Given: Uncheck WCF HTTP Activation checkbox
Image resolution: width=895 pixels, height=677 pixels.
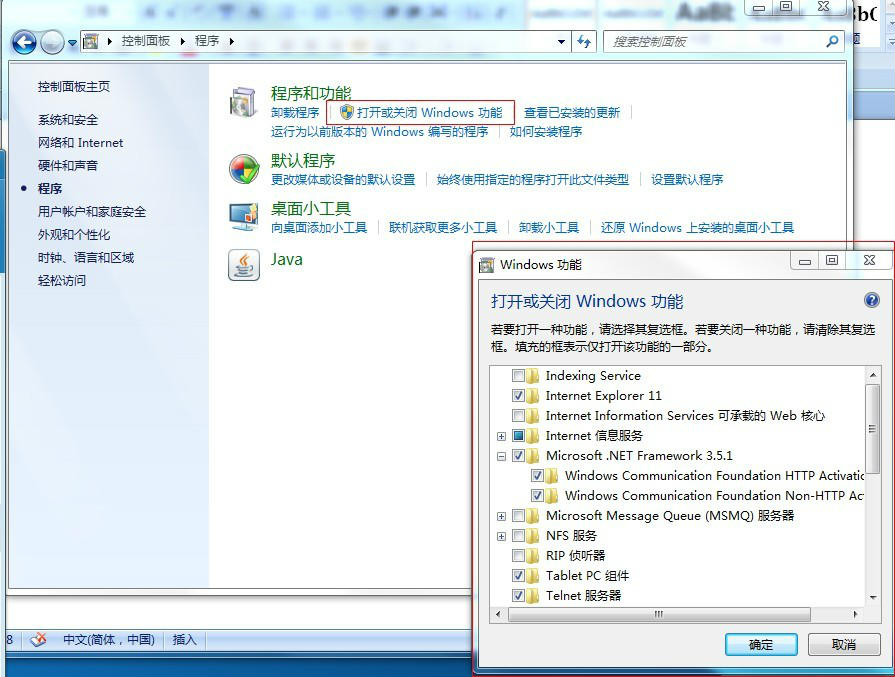Looking at the screenshot, I should [x=537, y=475].
